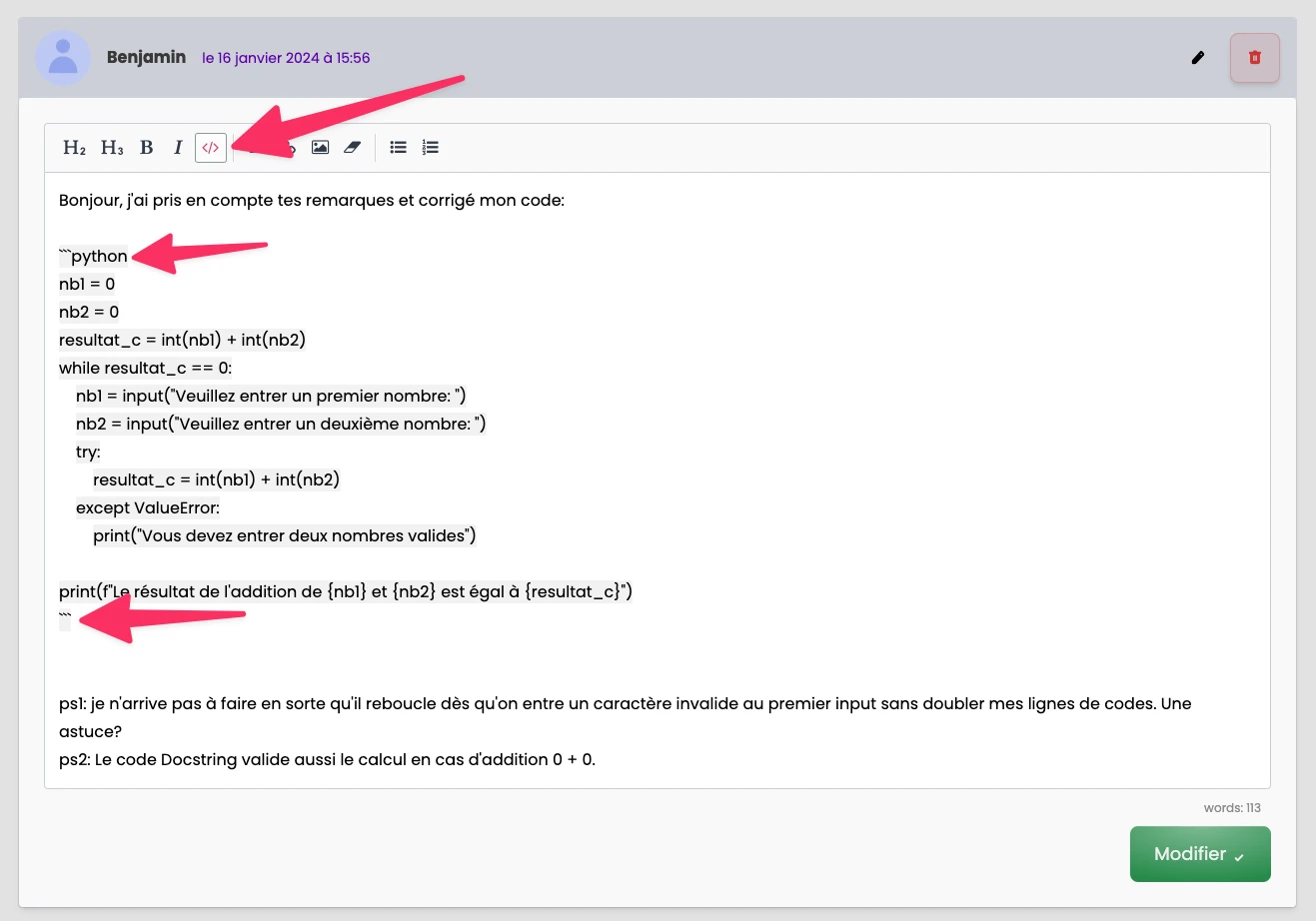Toggle italic formatting in the editor

pyautogui.click(x=178, y=148)
